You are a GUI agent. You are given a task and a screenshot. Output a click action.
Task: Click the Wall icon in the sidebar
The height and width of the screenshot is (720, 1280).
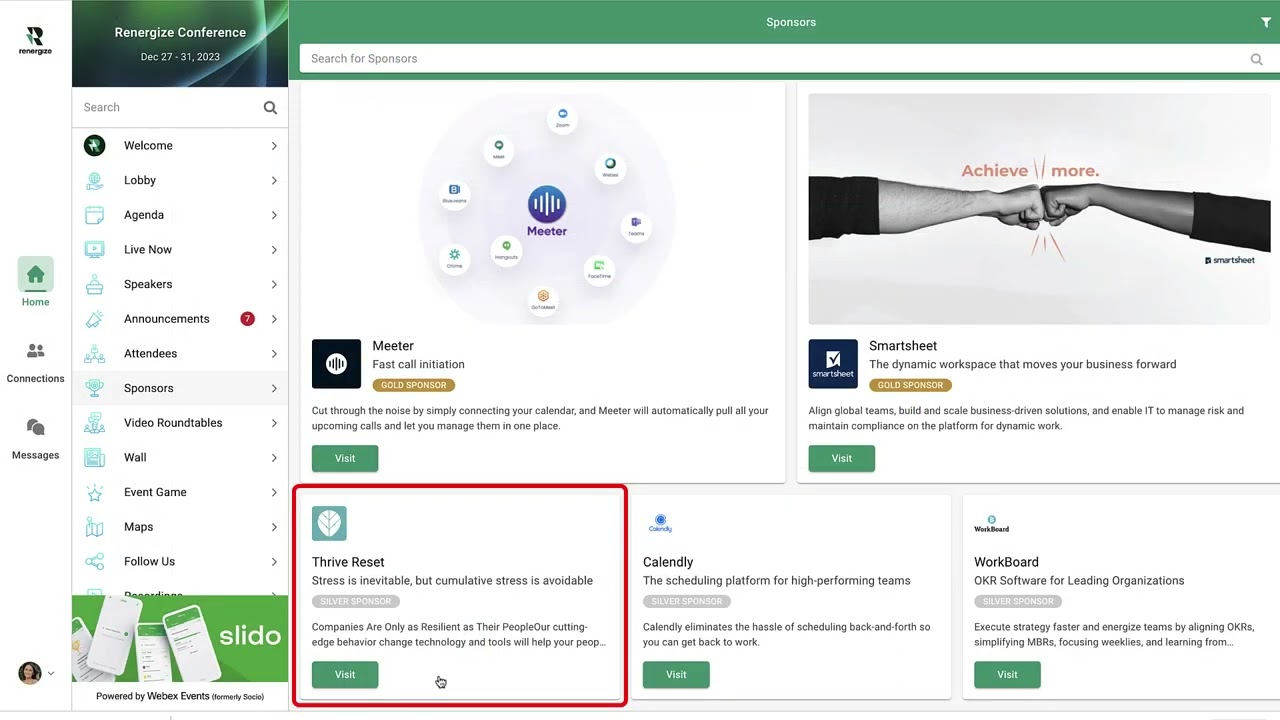(x=95, y=458)
